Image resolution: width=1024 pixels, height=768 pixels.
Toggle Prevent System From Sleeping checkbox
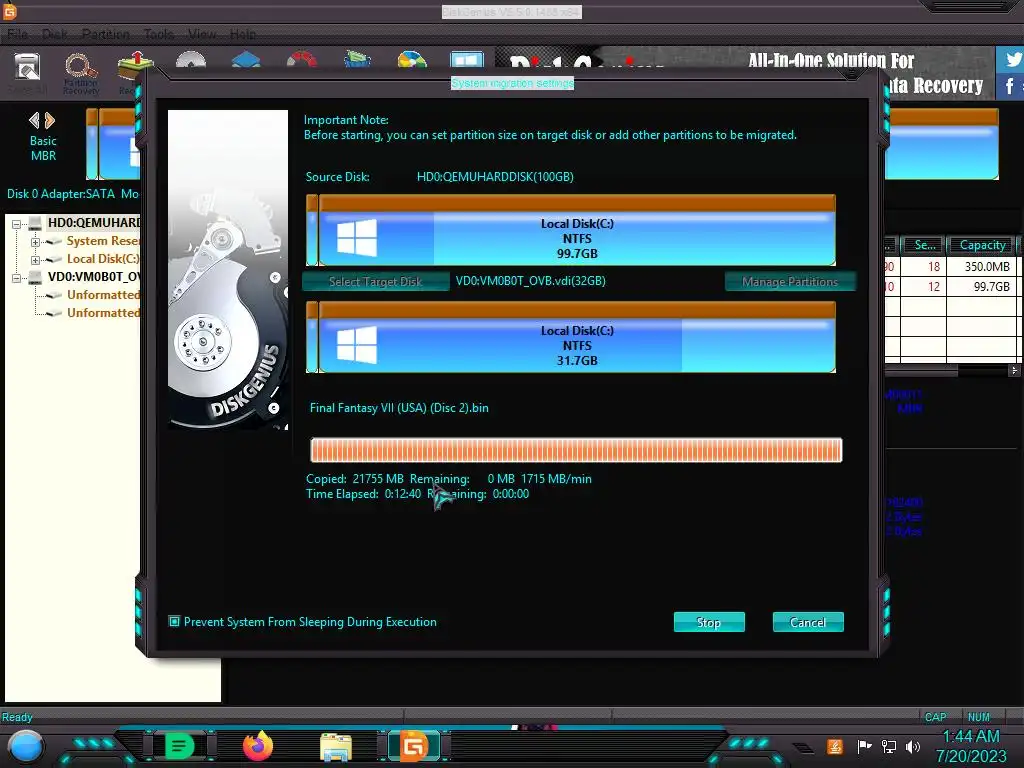pyautogui.click(x=174, y=621)
